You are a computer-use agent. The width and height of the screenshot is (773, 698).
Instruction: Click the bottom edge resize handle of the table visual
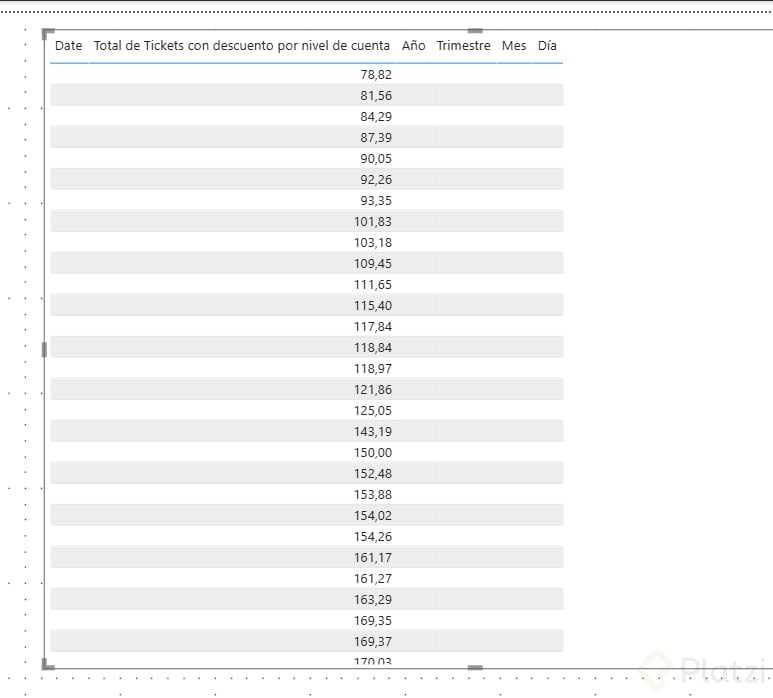[475, 667]
